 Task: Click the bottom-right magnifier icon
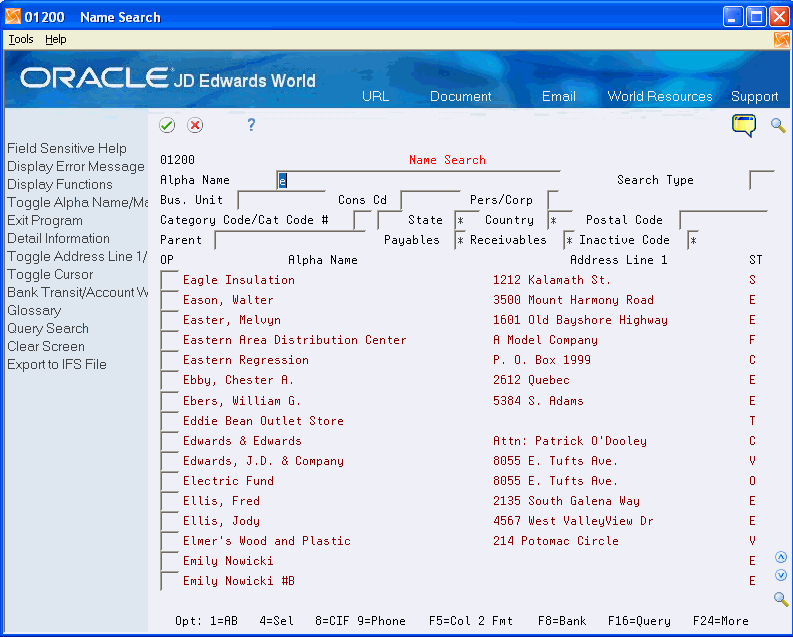tap(781, 599)
